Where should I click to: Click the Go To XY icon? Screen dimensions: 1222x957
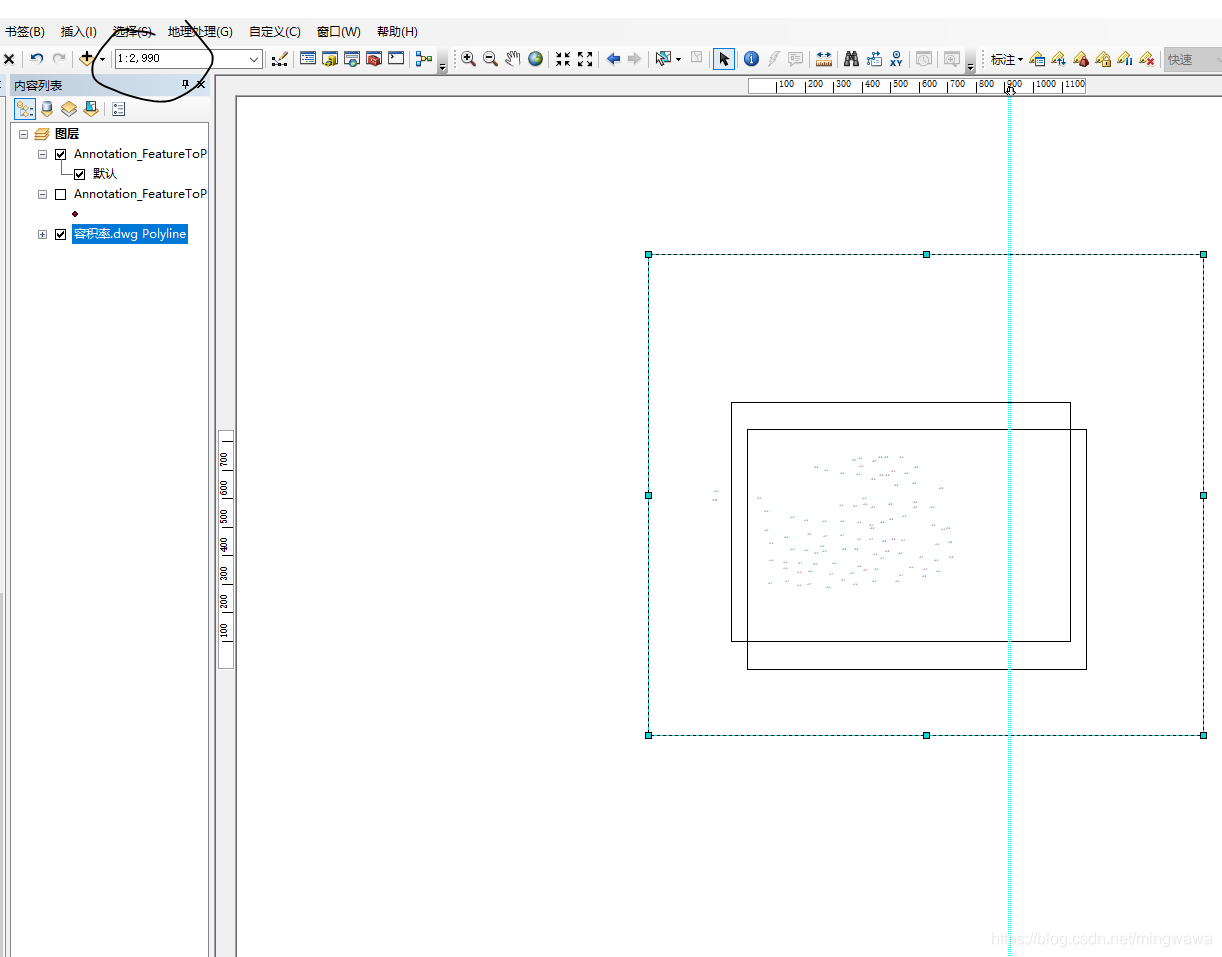click(x=896, y=59)
